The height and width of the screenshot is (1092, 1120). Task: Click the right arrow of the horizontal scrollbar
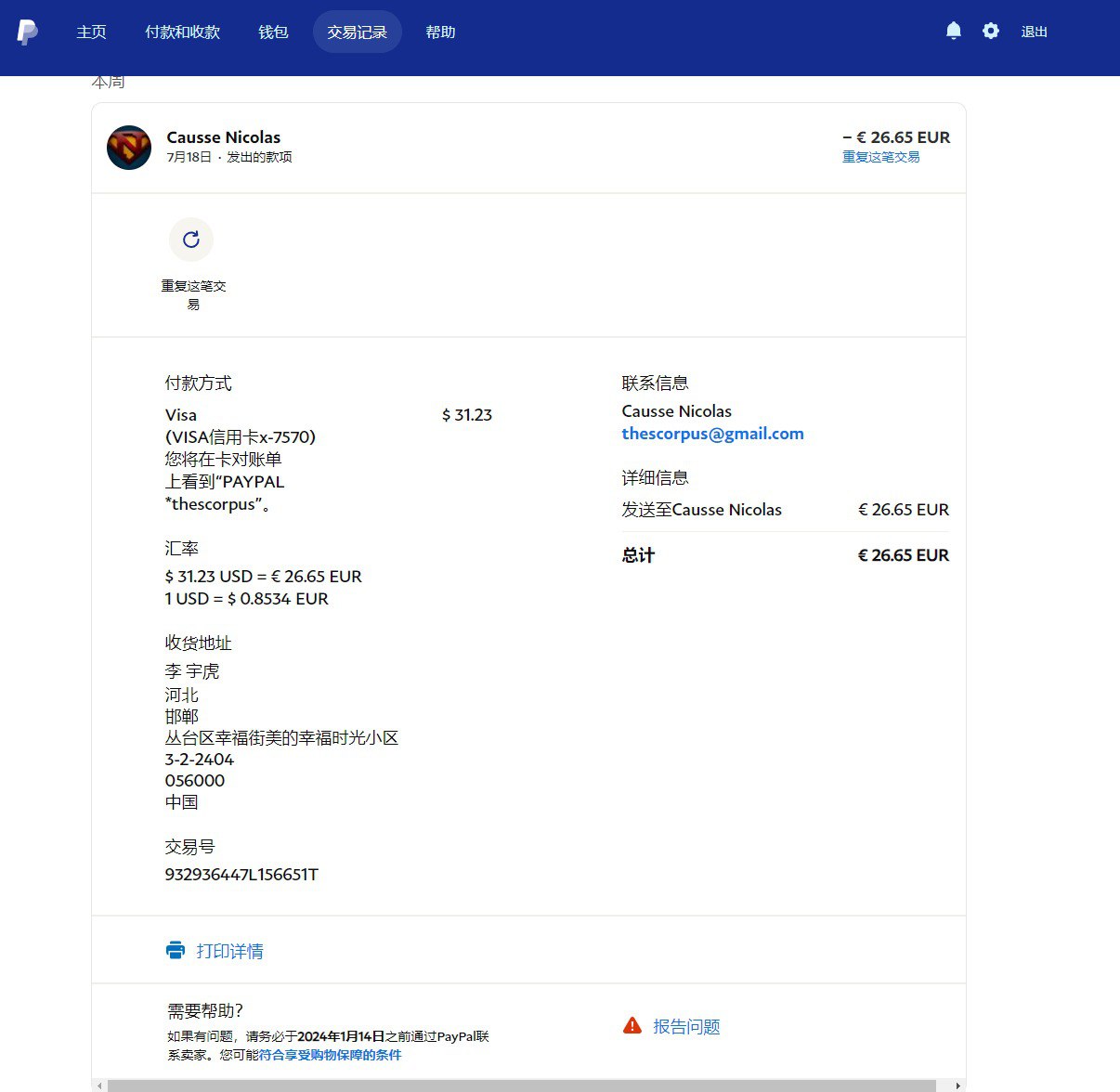[957, 1085]
